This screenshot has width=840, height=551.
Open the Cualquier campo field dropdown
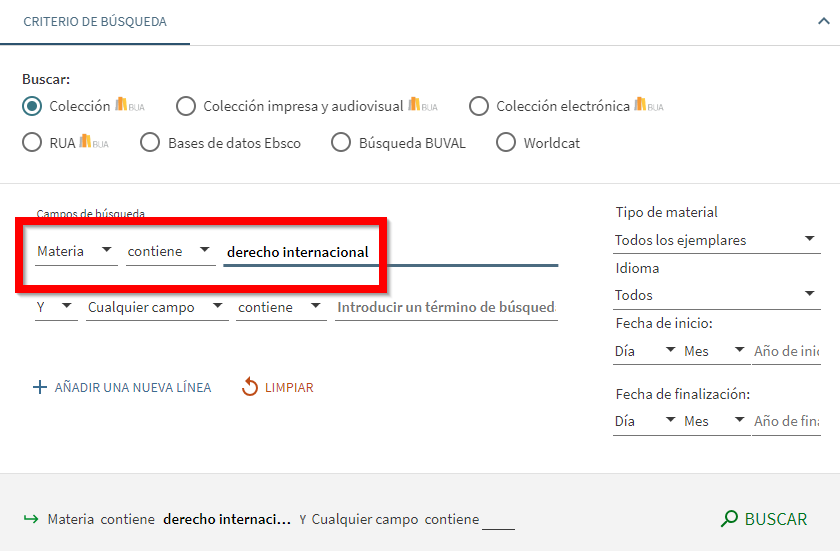click(x=157, y=307)
